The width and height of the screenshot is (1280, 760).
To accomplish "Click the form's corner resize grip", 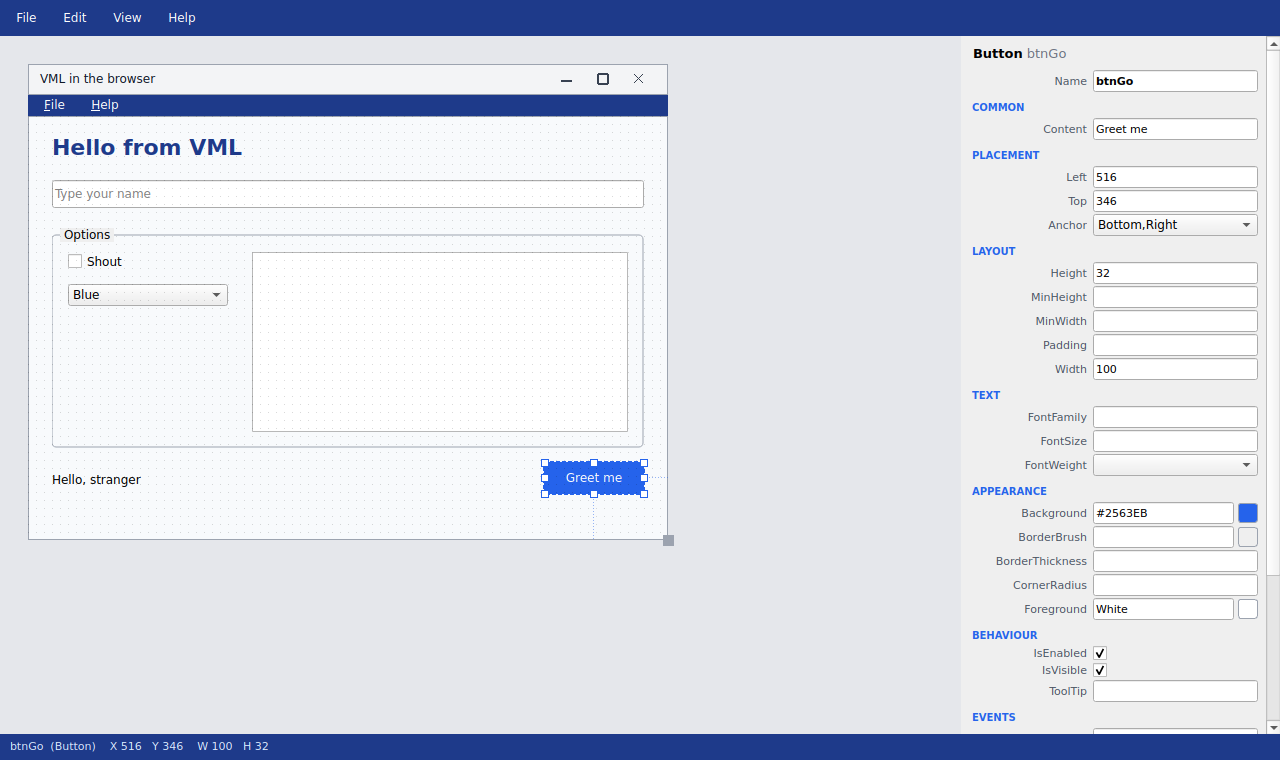I will (669, 541).
